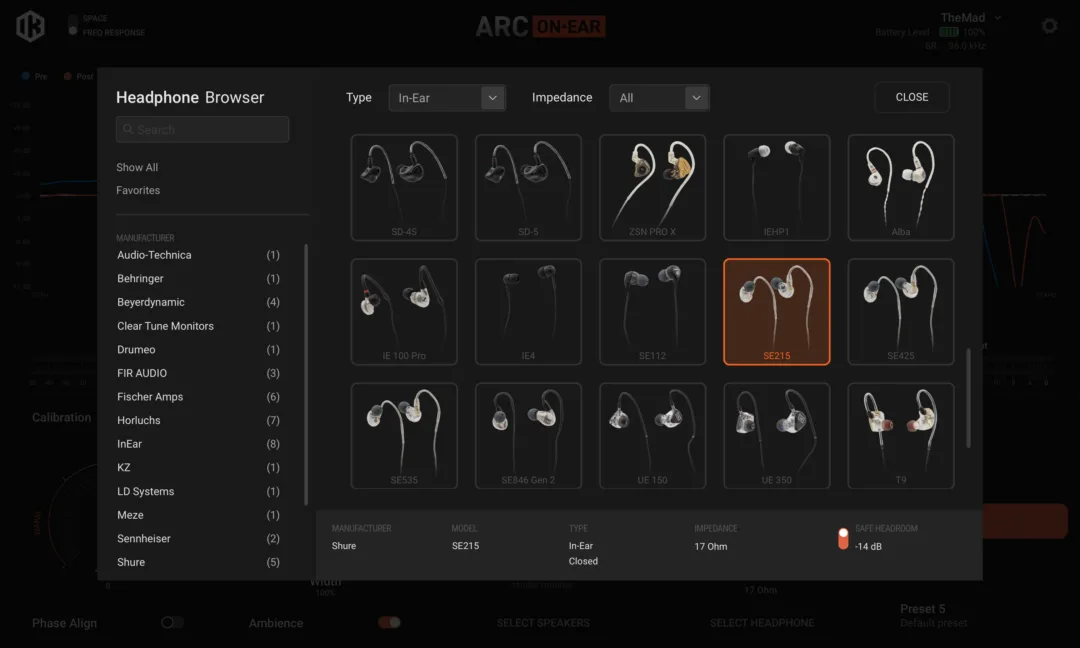Toggle the Post curve indicator
This screenshot has width=1080, height=648.
click(x=68, y=76)
